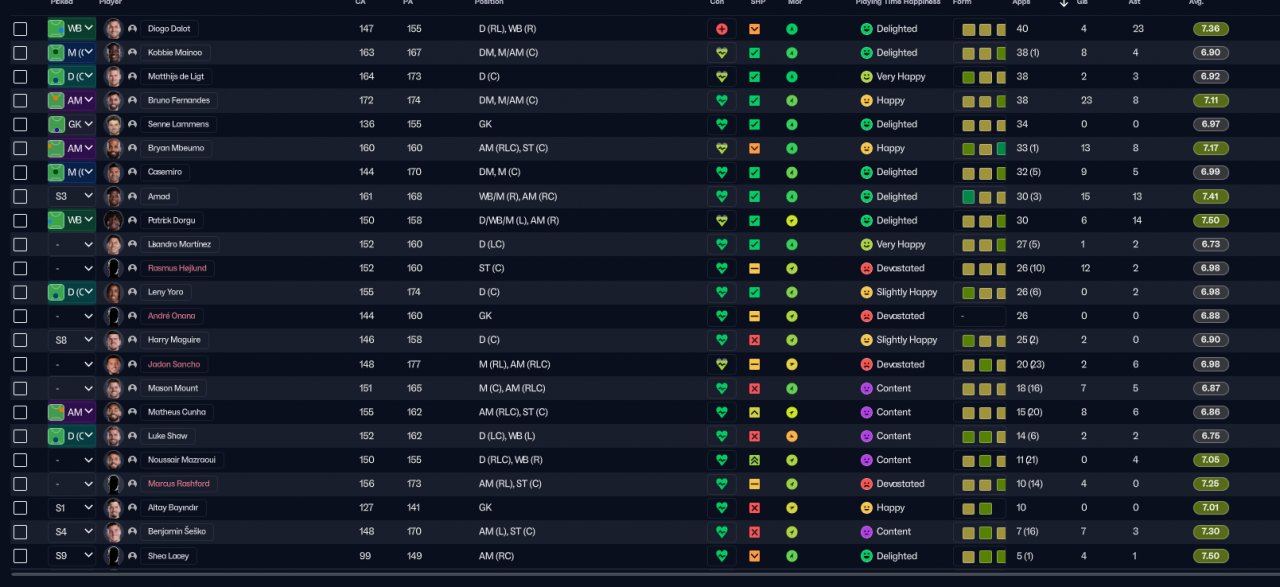Click Mason Mount's Content happiness face icon
Screen dimensions: 1280x587
click(x=867, y=388)
